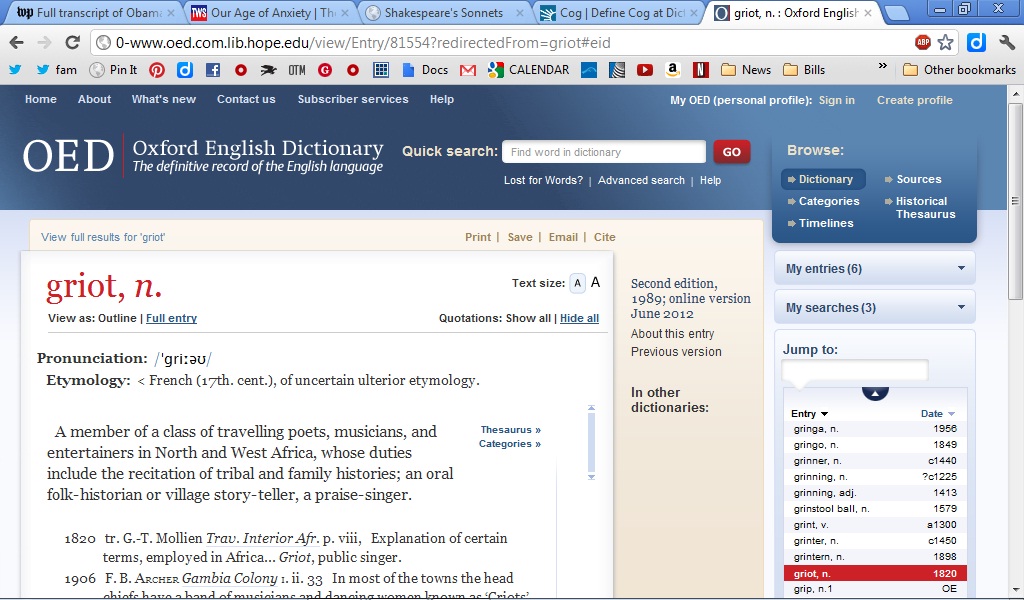
Task: Open the Subscriber services menu item
Action: pos(353,99)
